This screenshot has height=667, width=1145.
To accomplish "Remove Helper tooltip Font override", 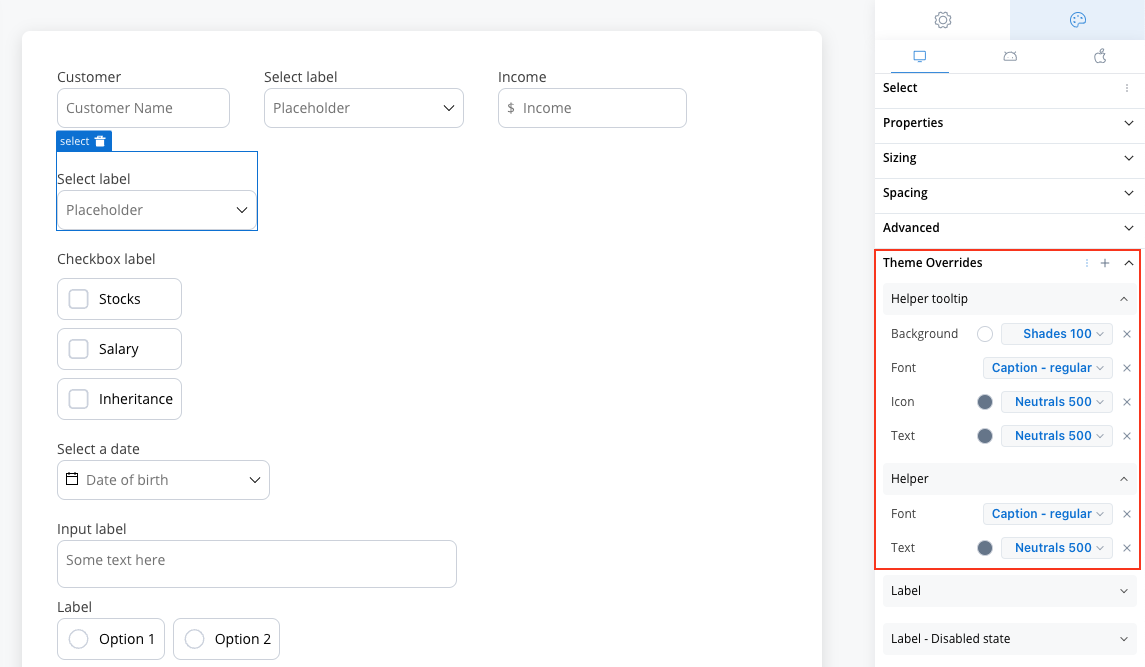I will (1127, 368).
